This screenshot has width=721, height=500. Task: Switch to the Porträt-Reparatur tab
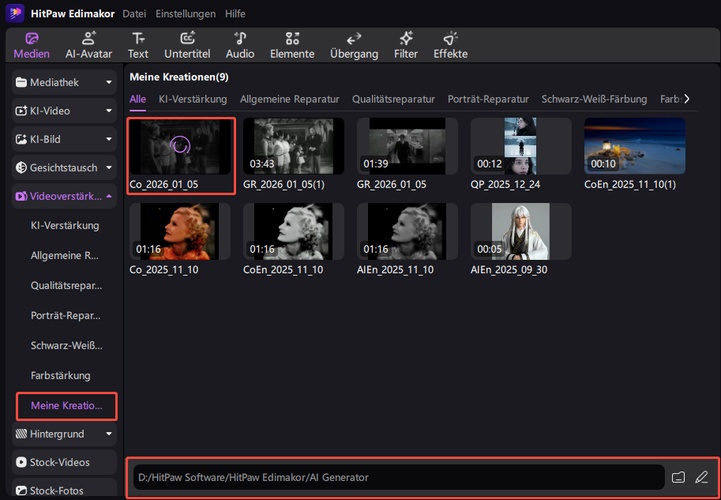488,99
